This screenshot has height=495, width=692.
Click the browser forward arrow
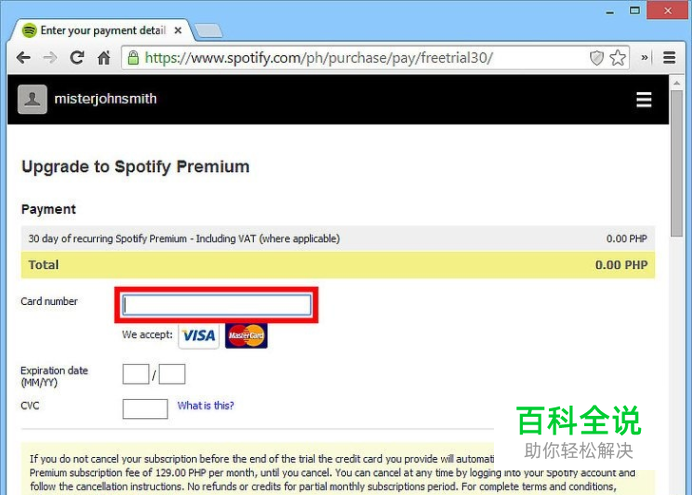pyautogui.click(x=50, y=57)
